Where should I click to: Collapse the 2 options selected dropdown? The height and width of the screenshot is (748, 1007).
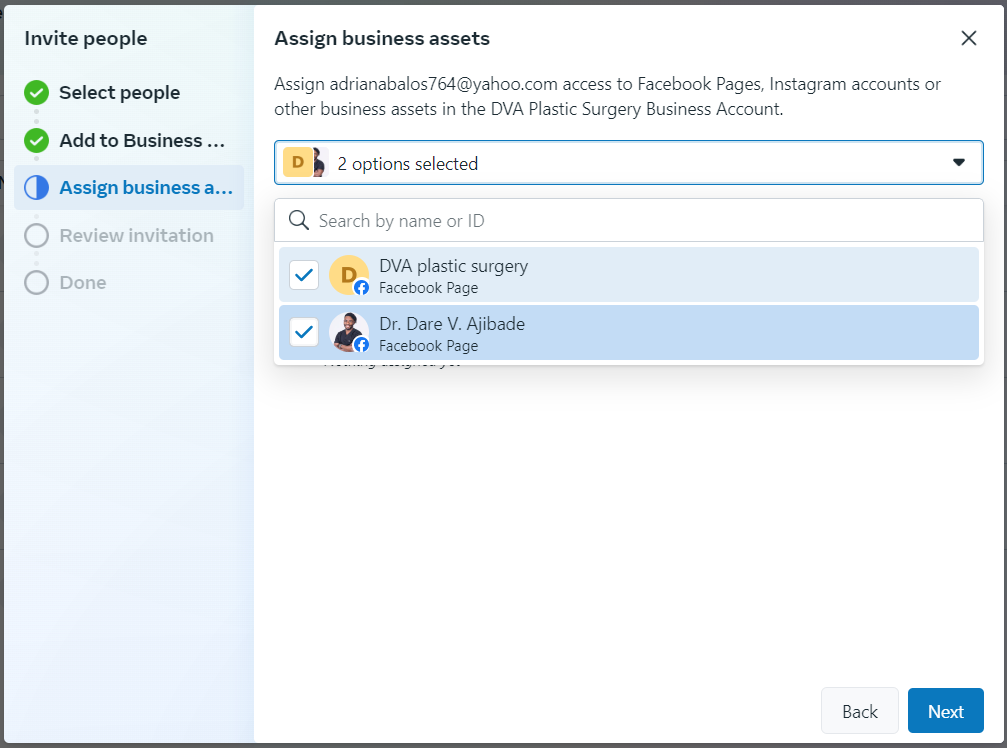click(x=629, y=162)
